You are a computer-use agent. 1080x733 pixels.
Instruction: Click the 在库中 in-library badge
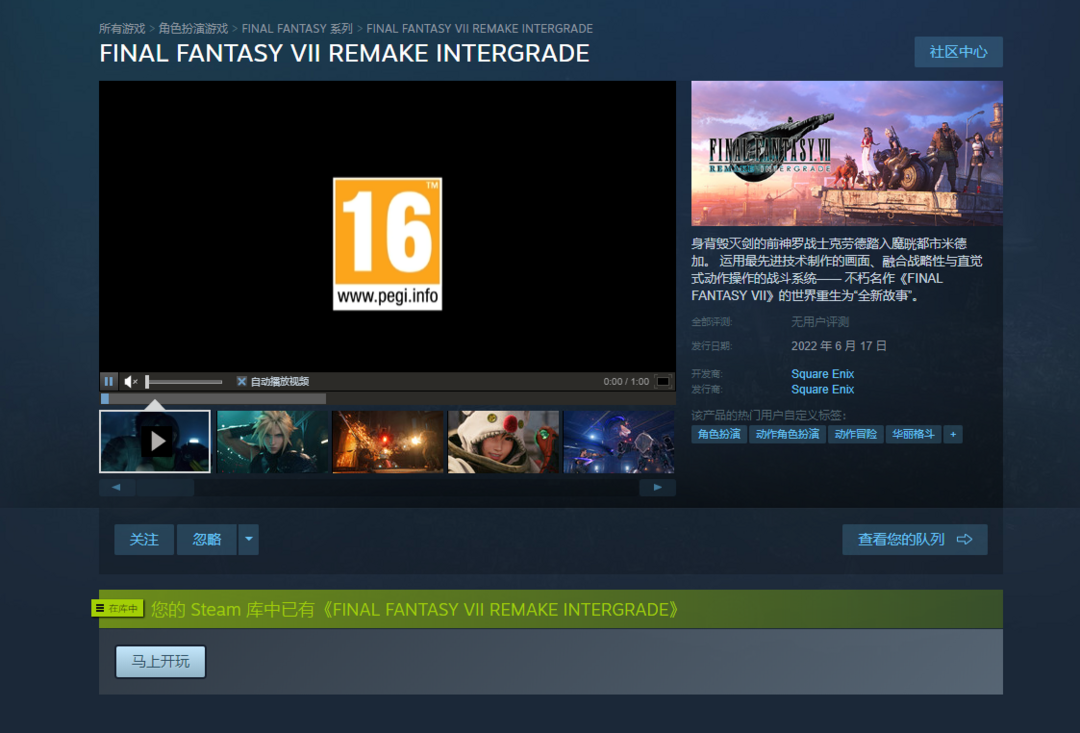[x=118, y=608]
